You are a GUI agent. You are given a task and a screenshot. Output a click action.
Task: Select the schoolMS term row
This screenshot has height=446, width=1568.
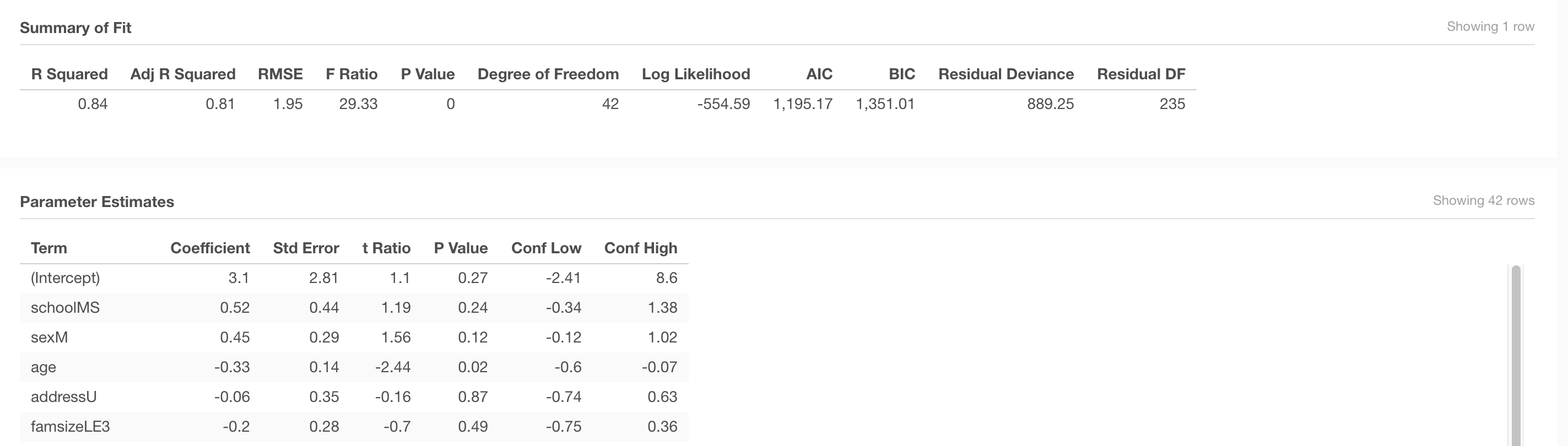(354, 308)
